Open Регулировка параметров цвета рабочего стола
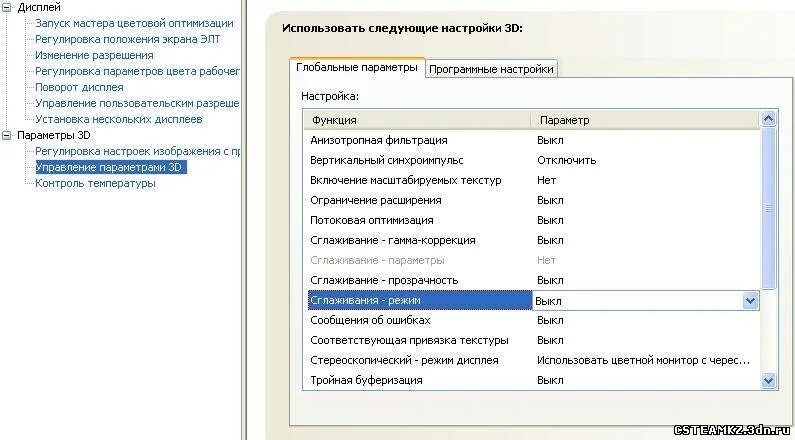This screenshot has width=795, height=440. tap(137, 71)
